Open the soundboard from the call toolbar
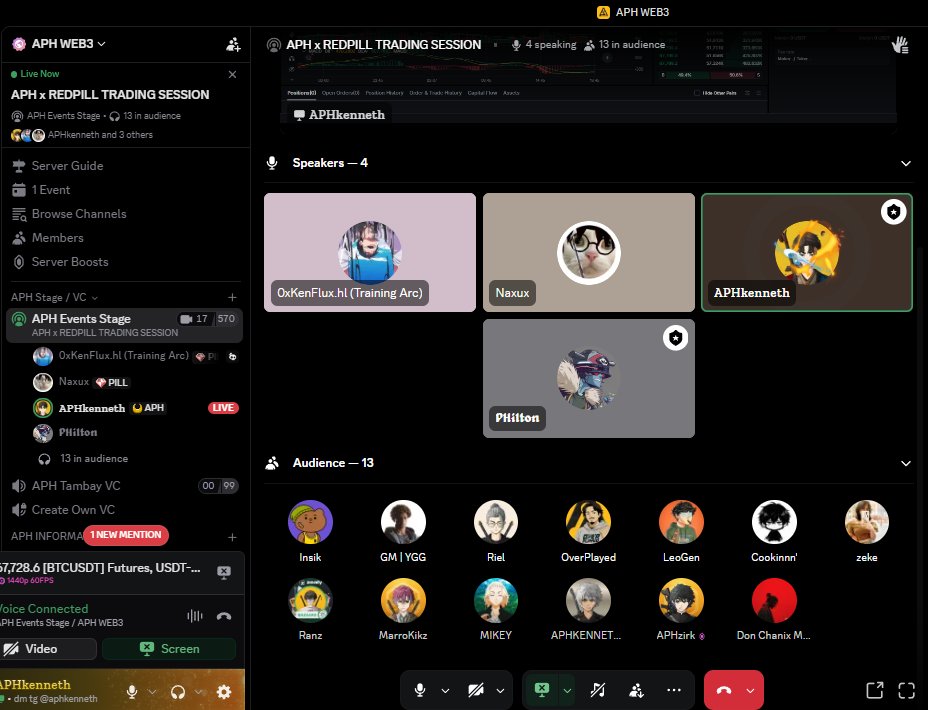This screenshot has height=710, width=928. click(x=598, y=690)
